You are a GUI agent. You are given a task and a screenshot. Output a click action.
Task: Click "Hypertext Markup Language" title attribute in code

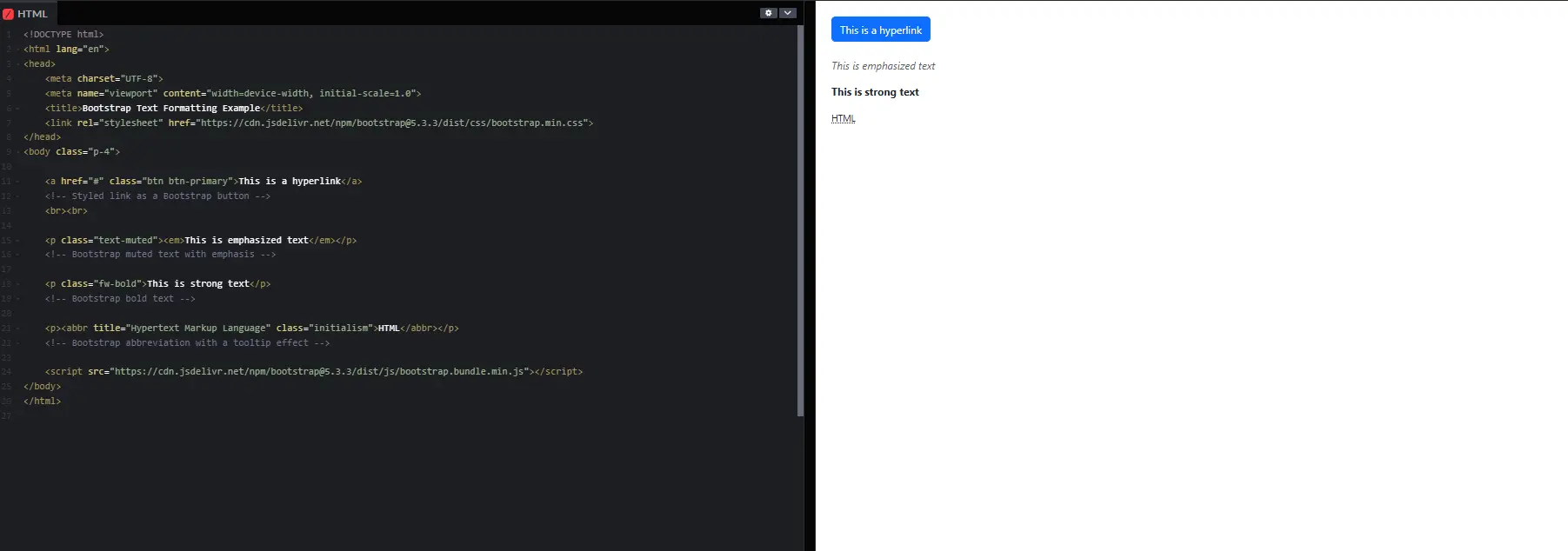200,329
